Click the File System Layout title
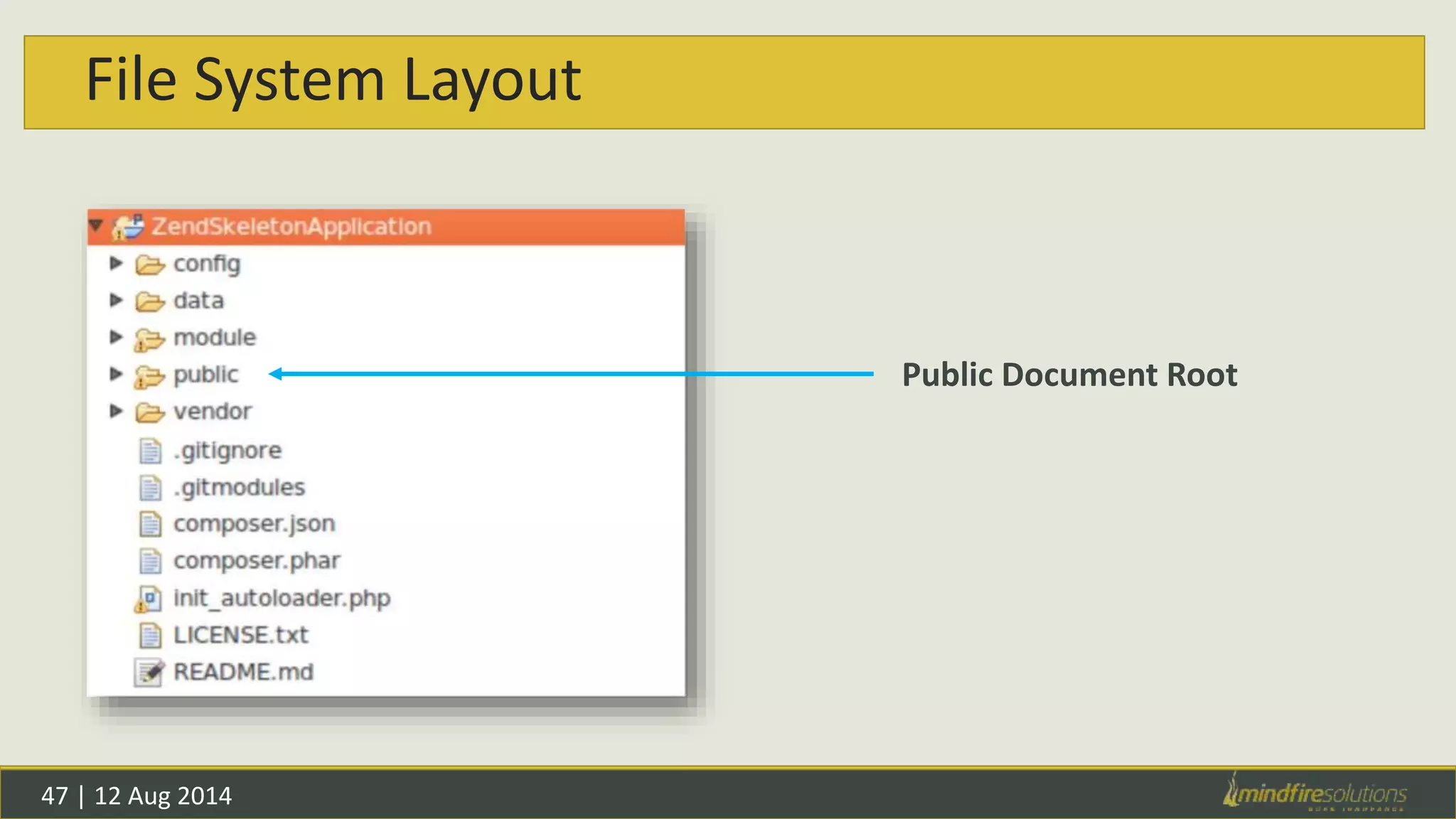1456x819 pixels. pos(333,80)
